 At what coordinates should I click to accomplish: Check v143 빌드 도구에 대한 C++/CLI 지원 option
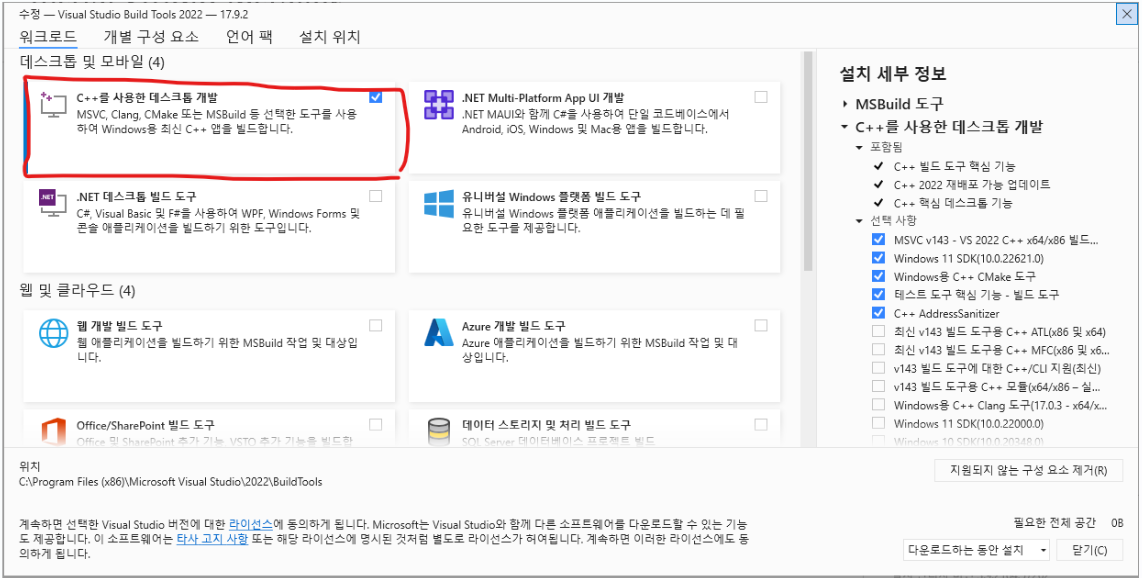point(878,368)
